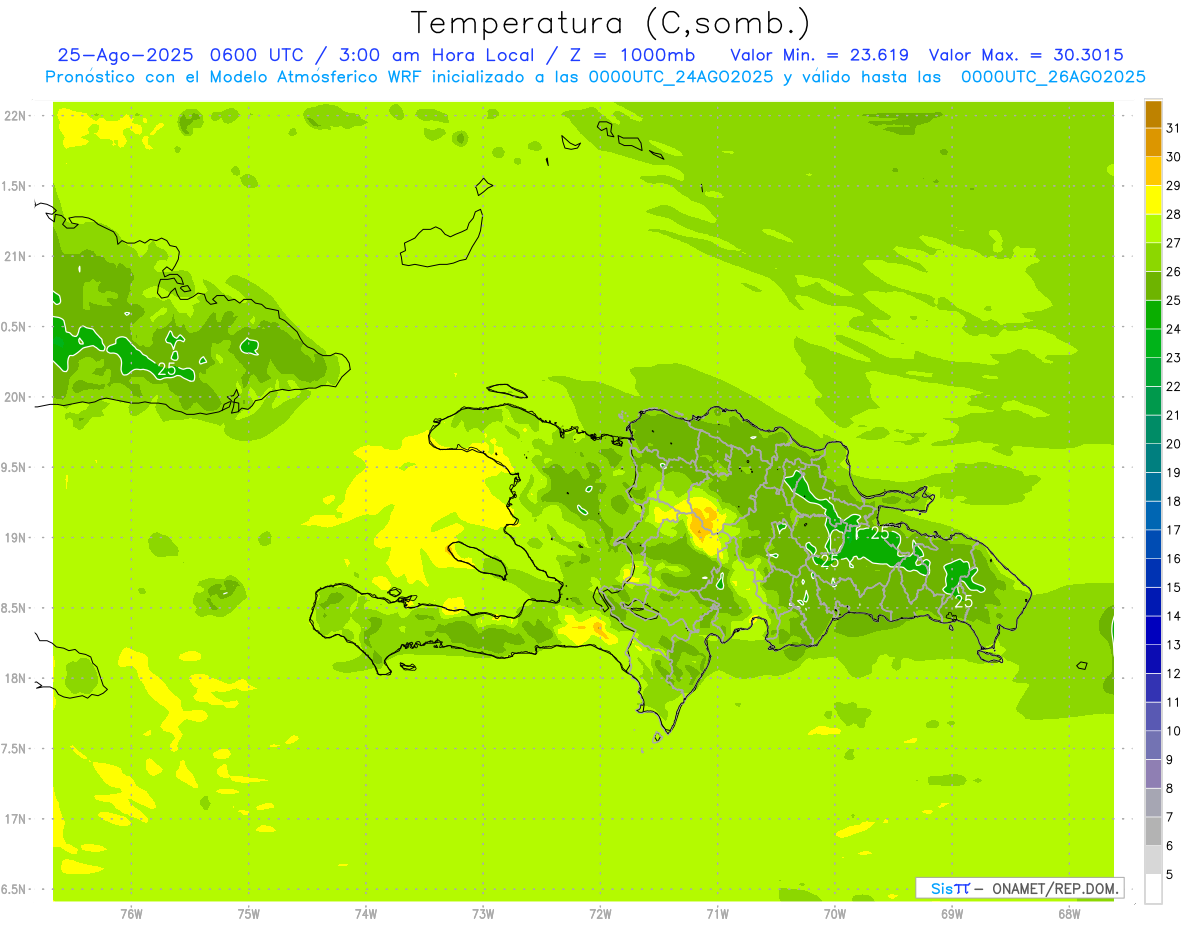This screenshot has width=1200, height=927.
Task: Select valid-until timestamp "0000UTC_26AGO2025"
Action: (x=1053, y=77)
